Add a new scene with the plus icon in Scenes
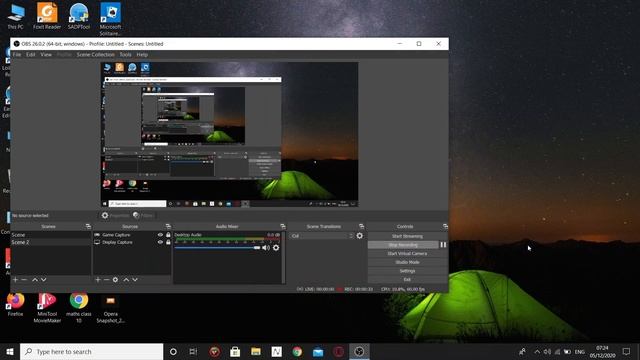This screenshot has height=360, width=640. tap(16, 280)
